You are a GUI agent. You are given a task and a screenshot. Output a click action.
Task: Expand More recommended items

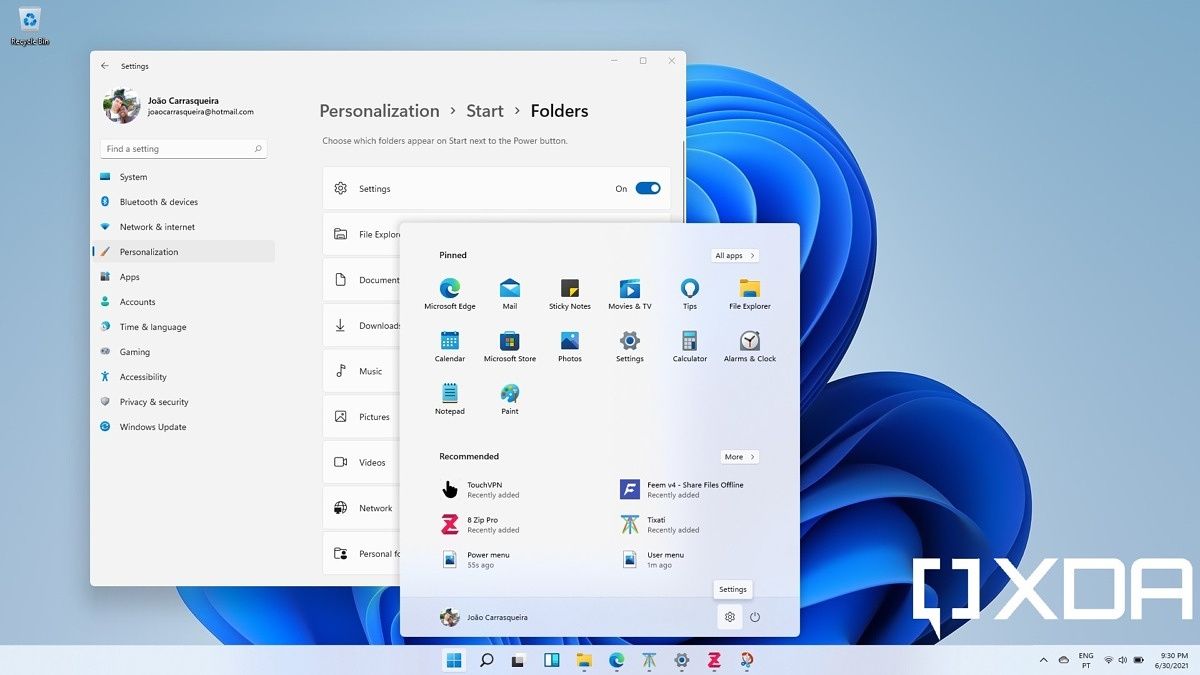pos(739,456)
